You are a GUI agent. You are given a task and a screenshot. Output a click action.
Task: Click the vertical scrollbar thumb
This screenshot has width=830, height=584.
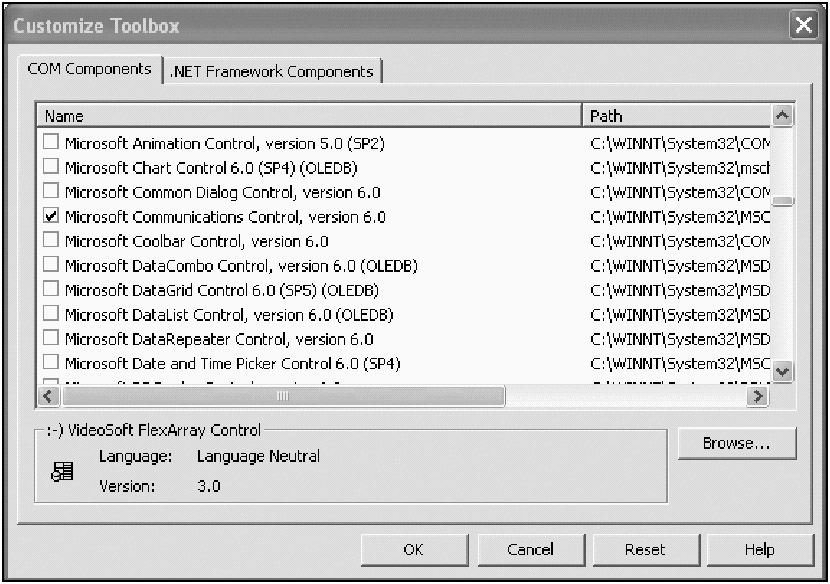click(x=783, y=201)
